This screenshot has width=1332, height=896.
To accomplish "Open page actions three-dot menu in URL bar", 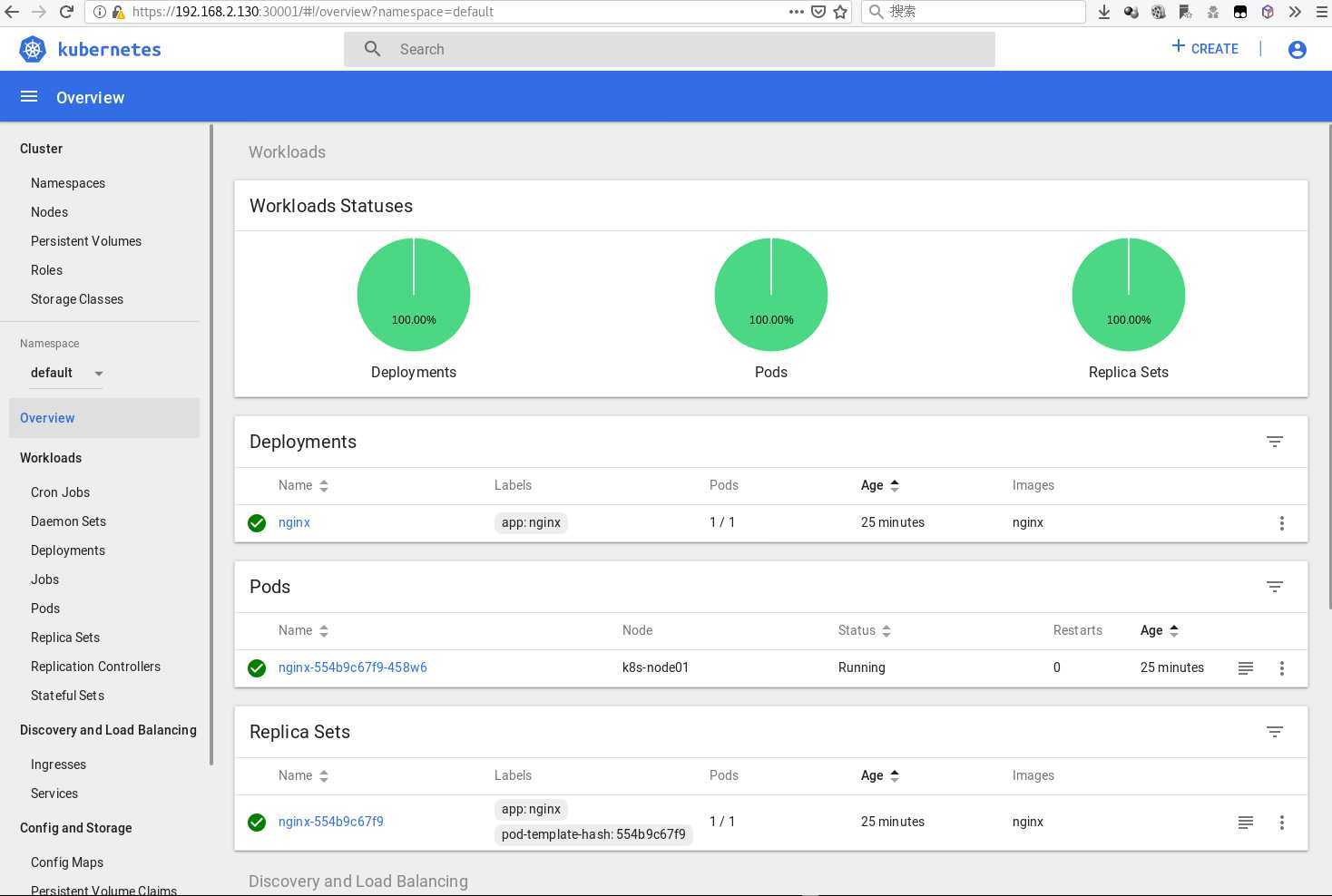I will 796,12.
